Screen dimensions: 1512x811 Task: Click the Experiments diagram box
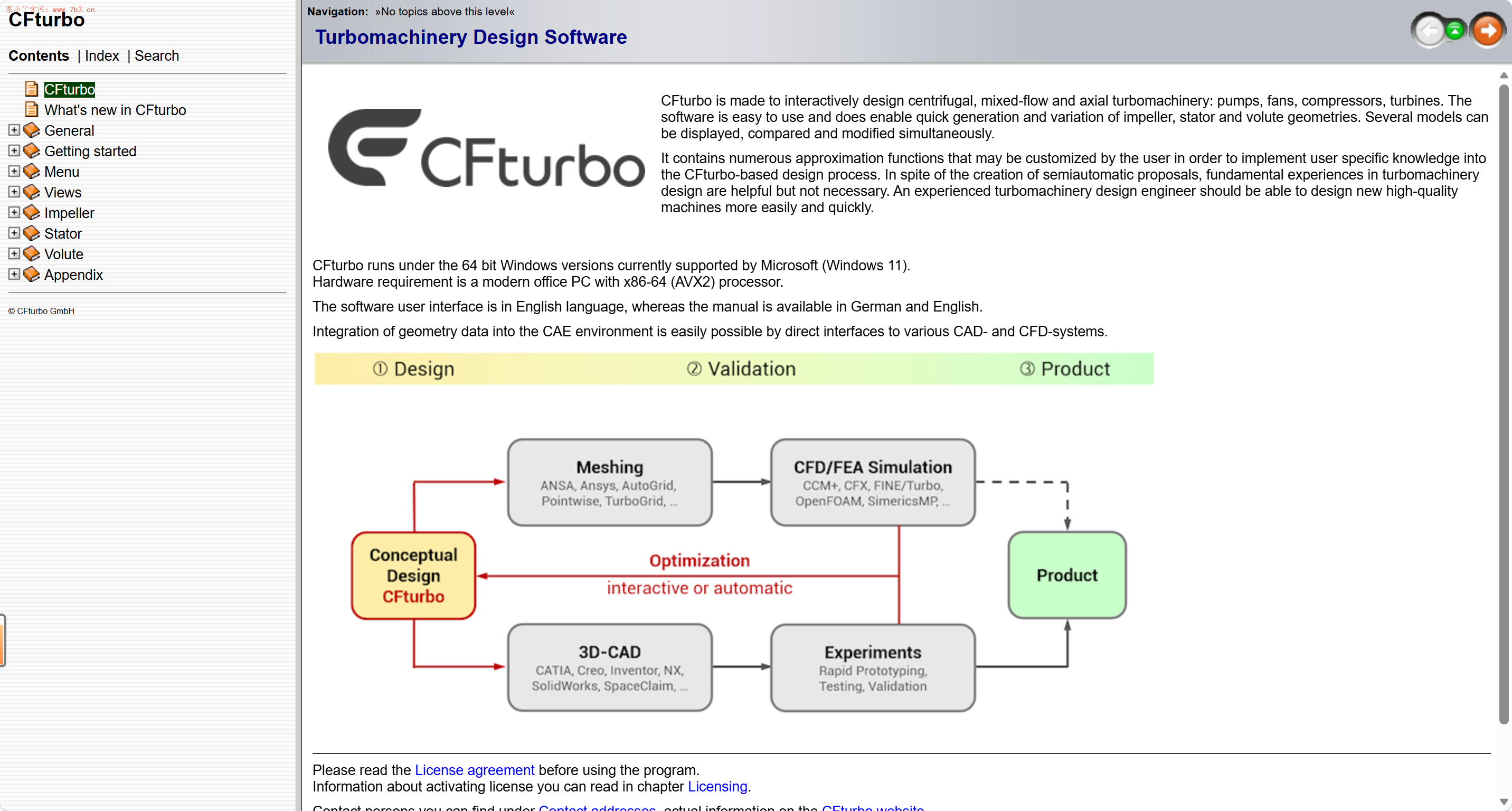[872, 667]
